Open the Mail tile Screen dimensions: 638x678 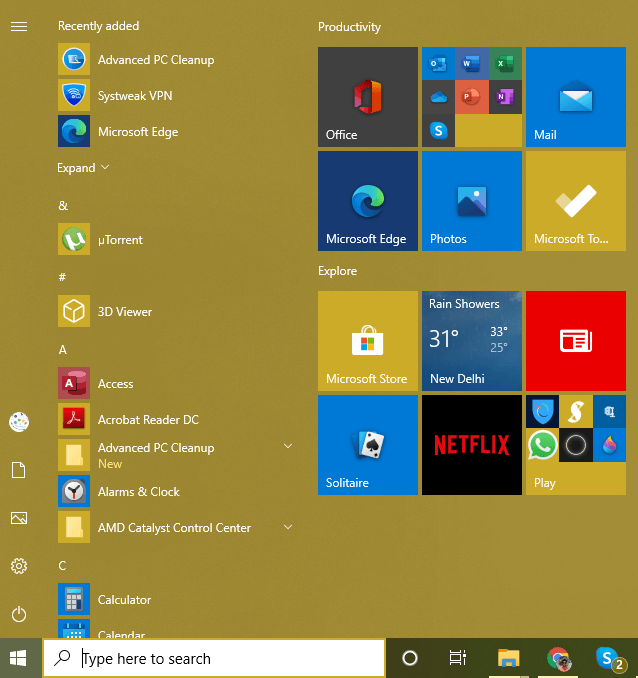[576, 97]
